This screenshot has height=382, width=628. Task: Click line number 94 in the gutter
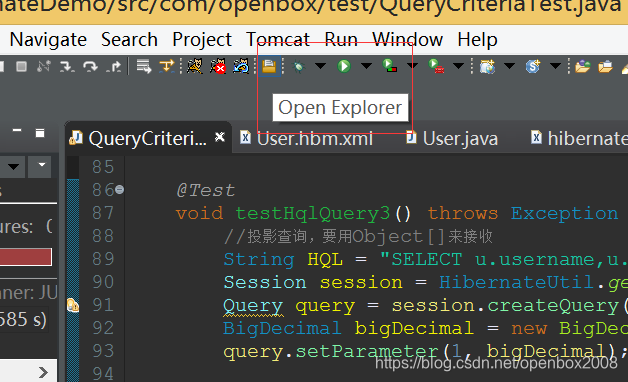103,374
